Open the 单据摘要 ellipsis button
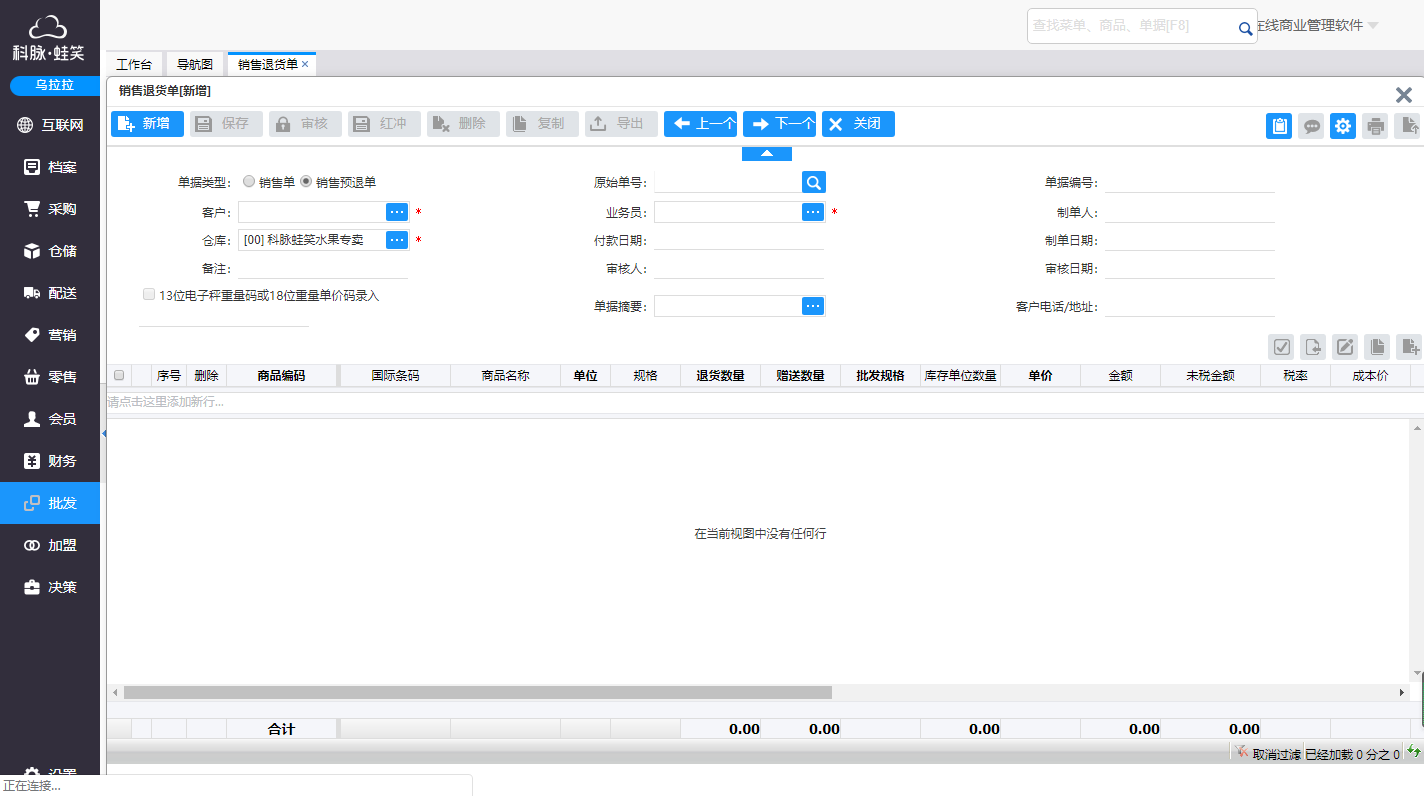Viewport: 1424px width, 796px height. [813, 306]
